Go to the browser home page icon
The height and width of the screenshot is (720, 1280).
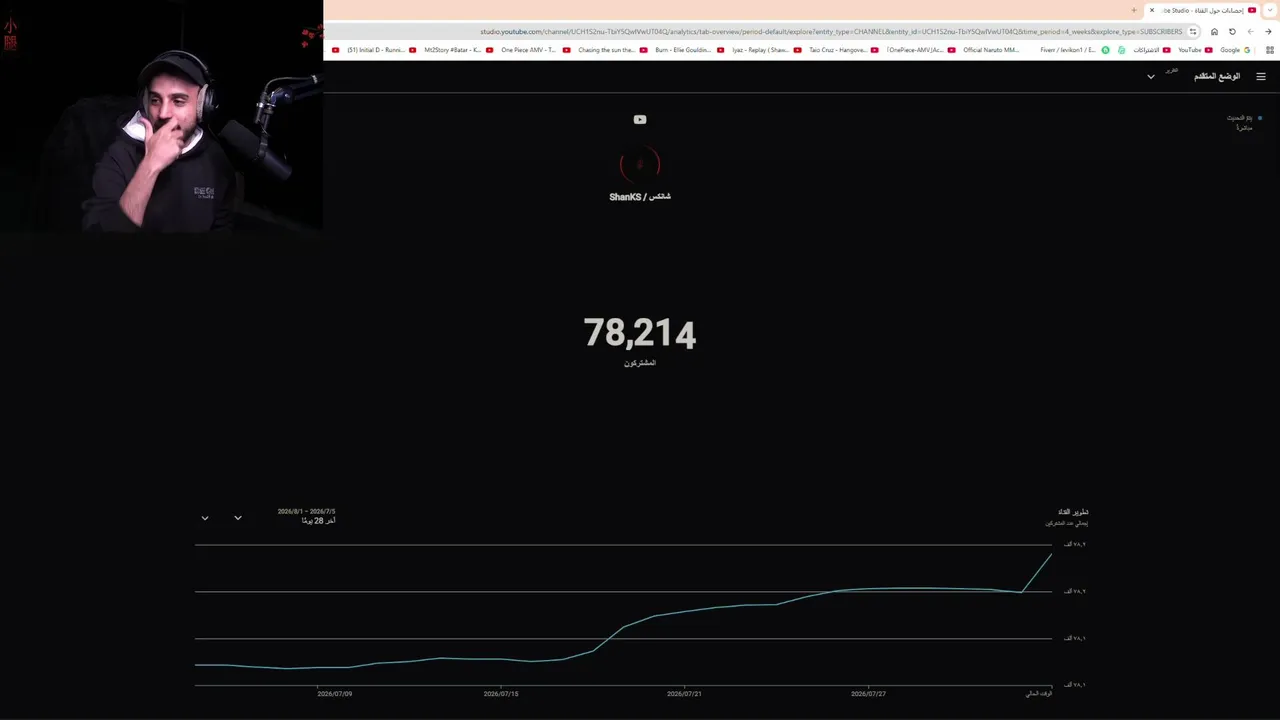point(1214,32)
